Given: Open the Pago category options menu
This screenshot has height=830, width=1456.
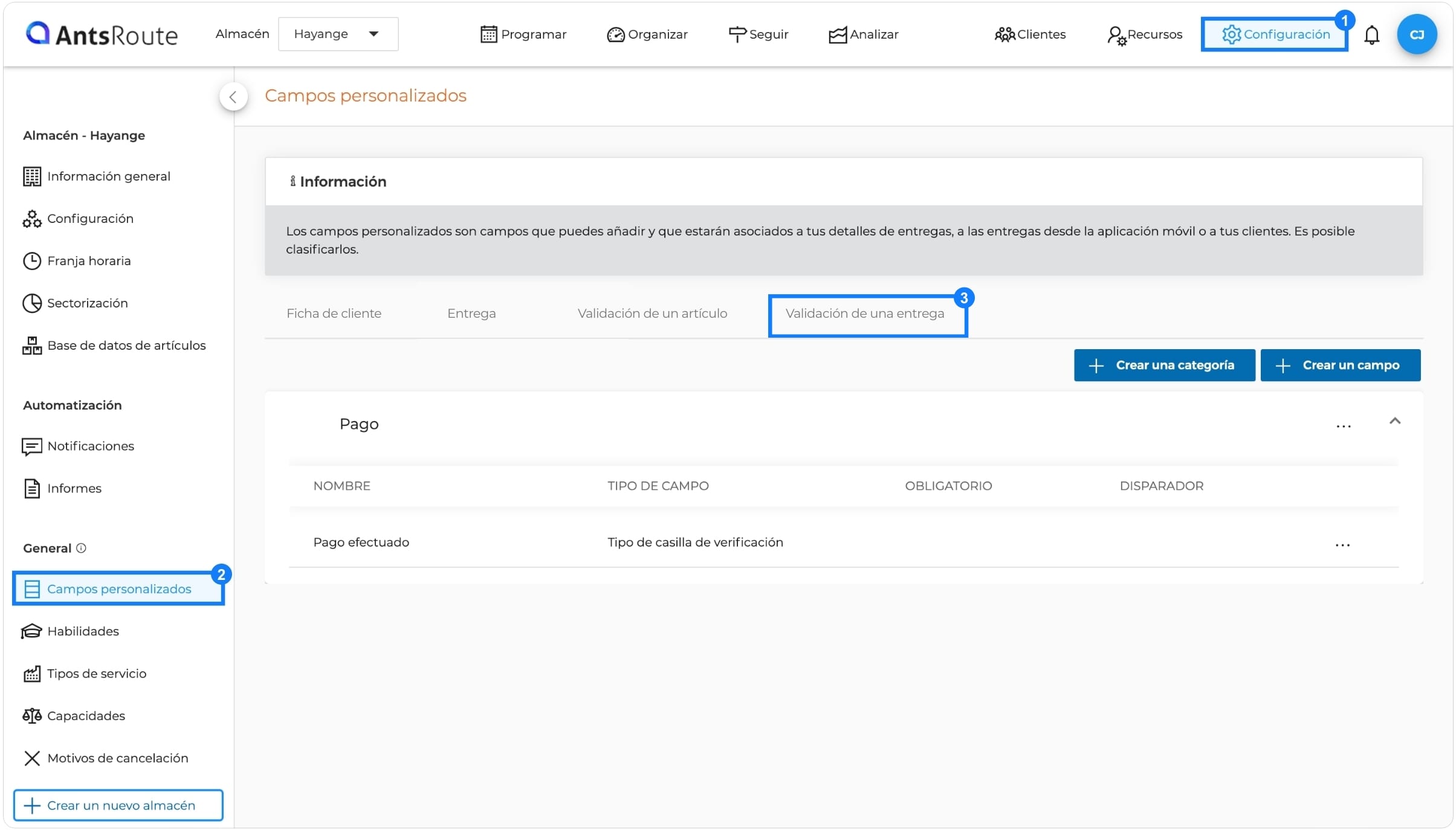Looking at the screenshot, I should click(1343, 426).
